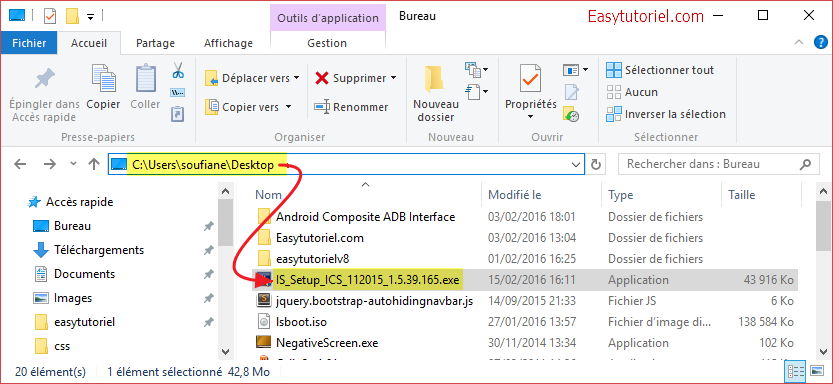Open the Historique clock icon
833x384 pixels.
572,114
